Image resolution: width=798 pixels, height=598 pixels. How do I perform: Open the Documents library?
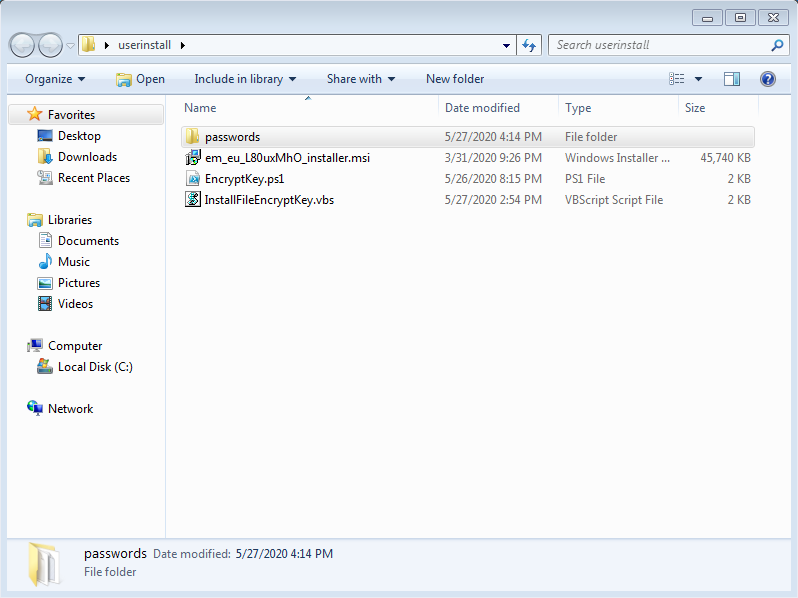pos(89,241)
